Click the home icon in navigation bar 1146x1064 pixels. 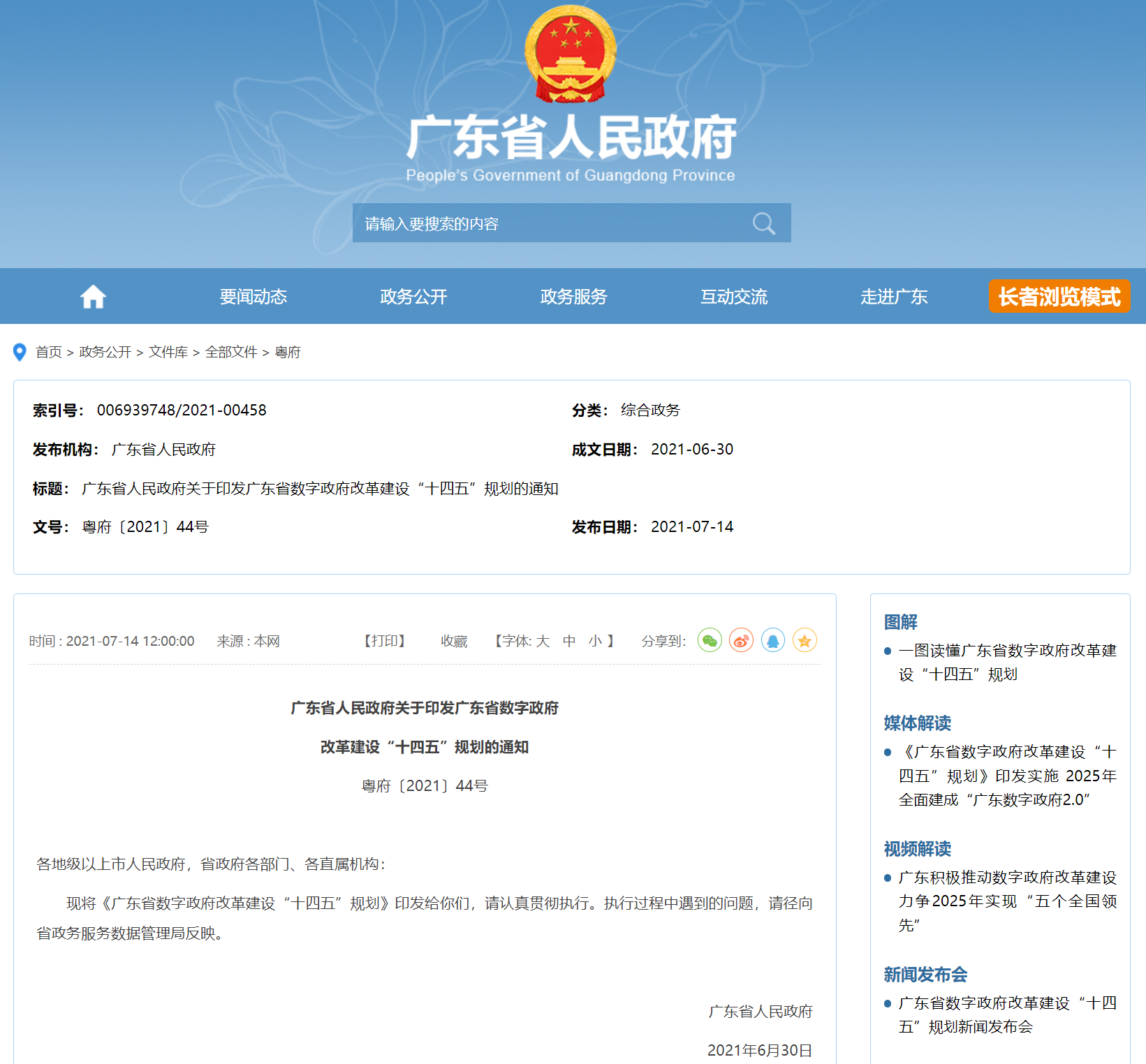(x=93, y=297)
